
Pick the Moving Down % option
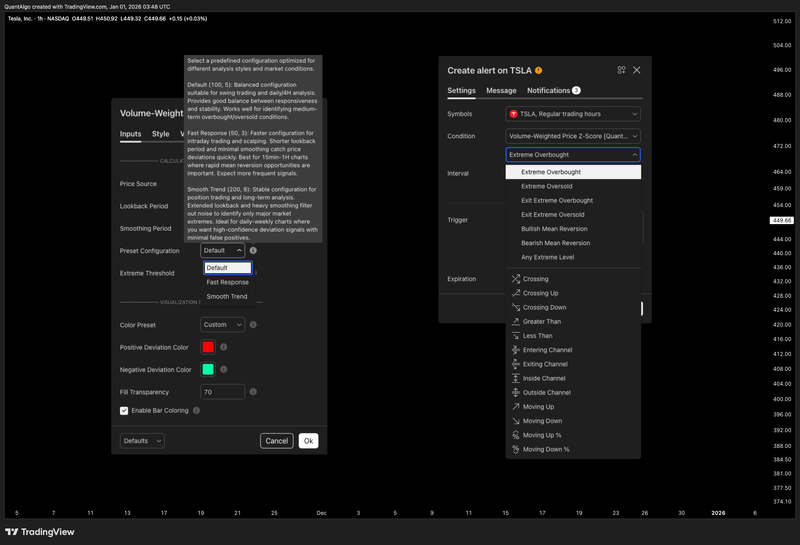coord(546,449)
